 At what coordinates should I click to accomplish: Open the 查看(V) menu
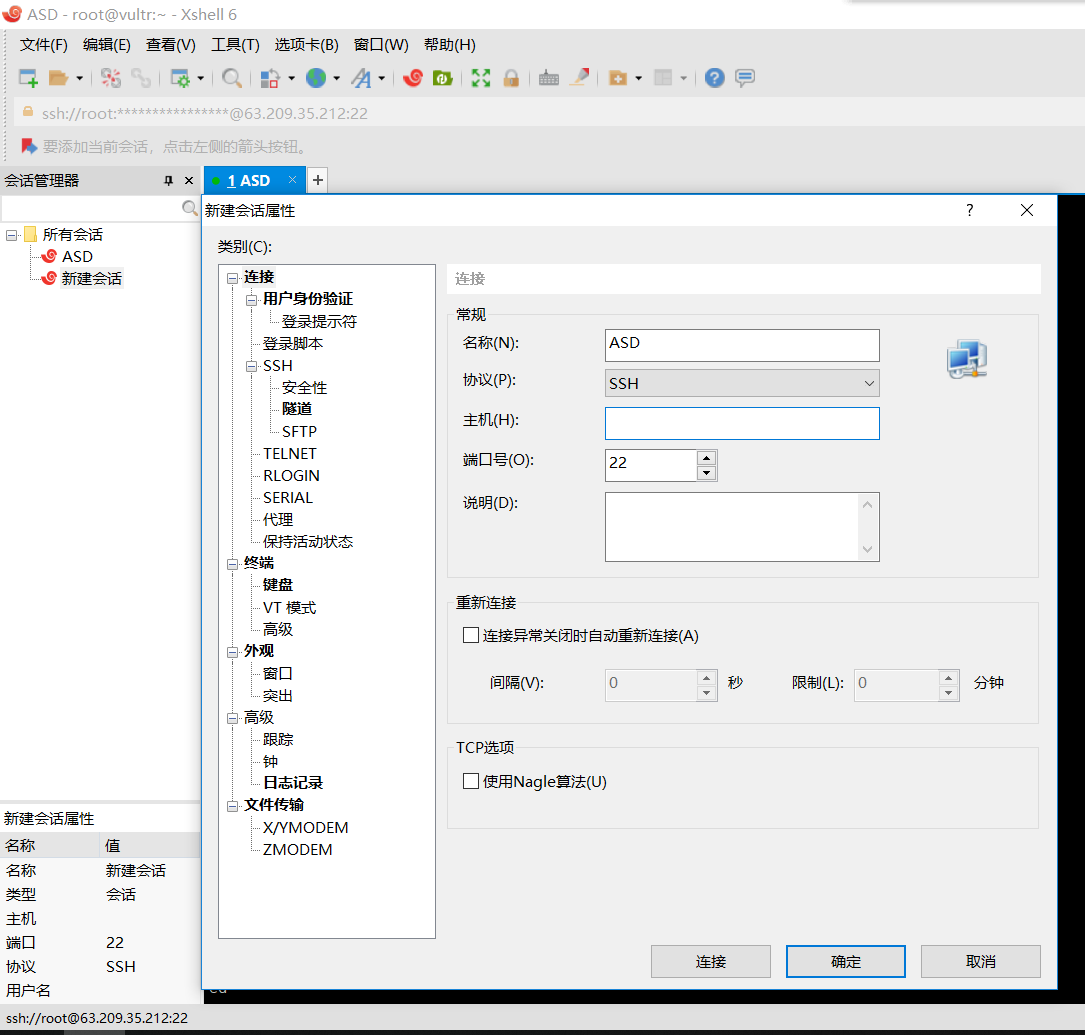171,45
